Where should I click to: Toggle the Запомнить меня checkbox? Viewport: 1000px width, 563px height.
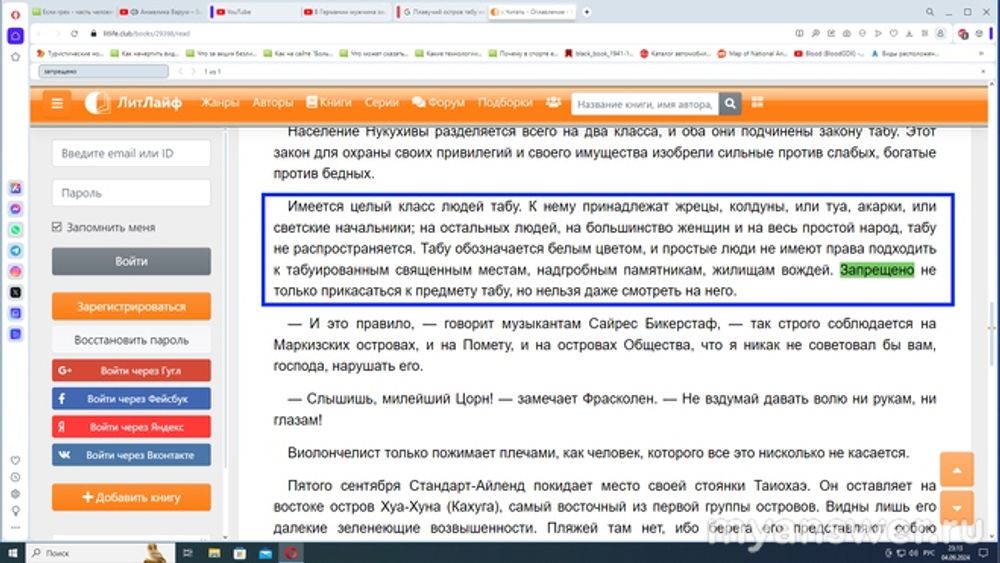click(x=57, y=227)
